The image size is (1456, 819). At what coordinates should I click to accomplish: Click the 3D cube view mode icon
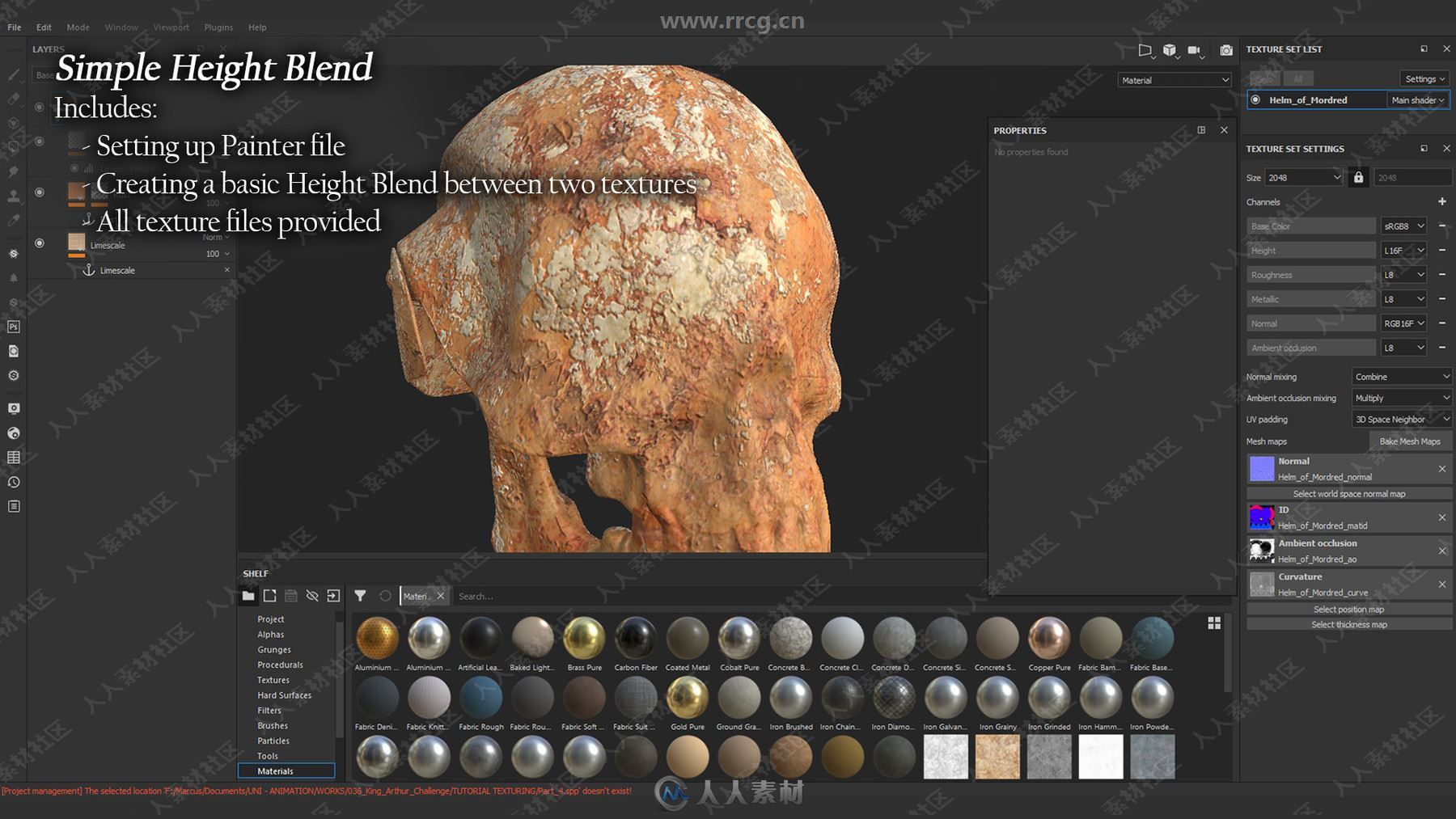(x=1170, y=50)
